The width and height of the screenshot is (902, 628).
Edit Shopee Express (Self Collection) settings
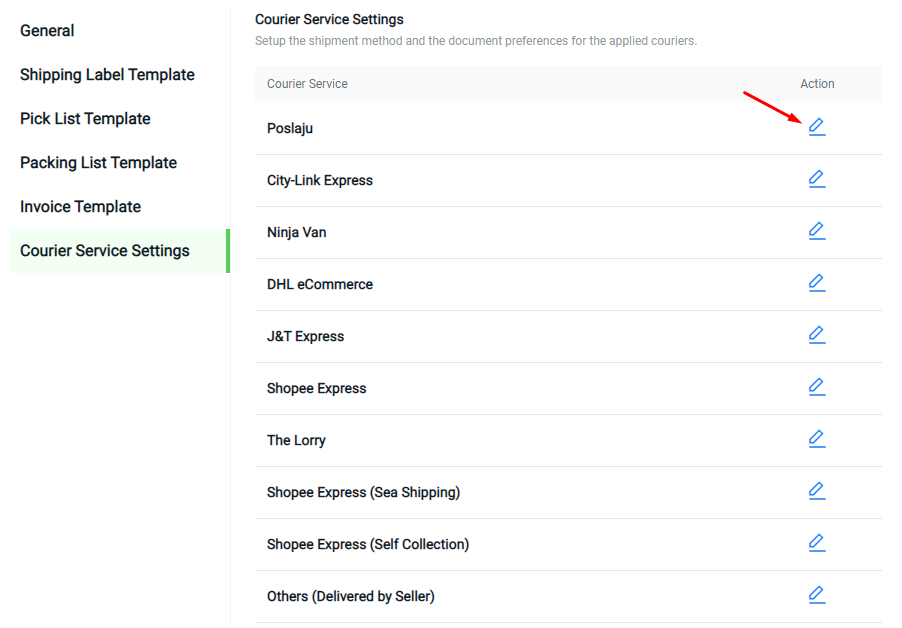817,543
